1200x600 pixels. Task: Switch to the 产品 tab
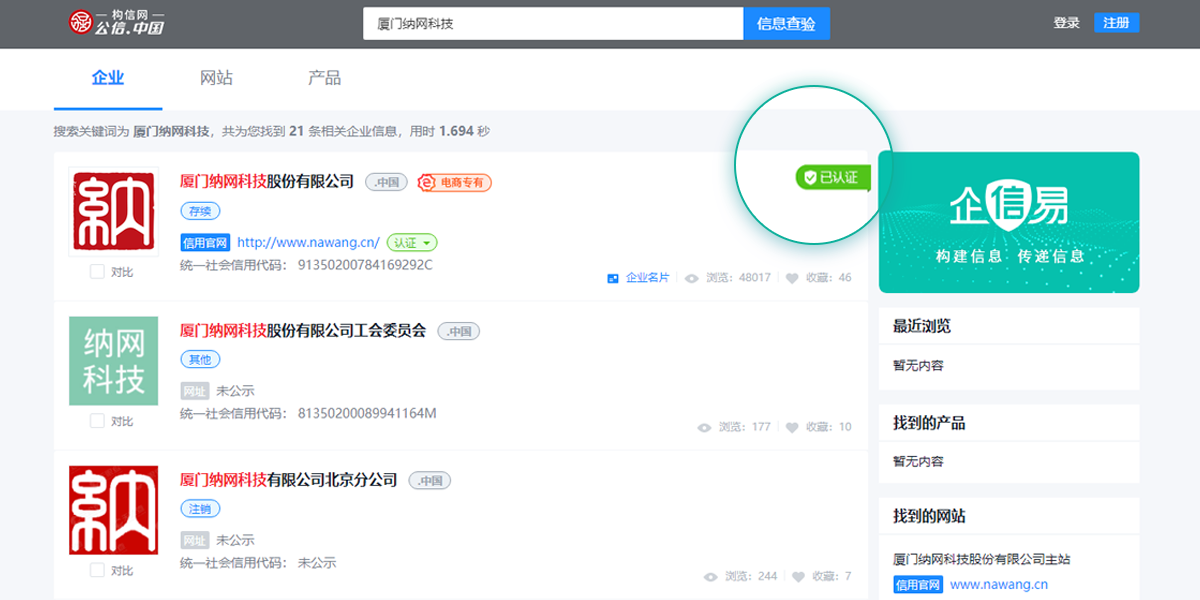coord(324,78)
